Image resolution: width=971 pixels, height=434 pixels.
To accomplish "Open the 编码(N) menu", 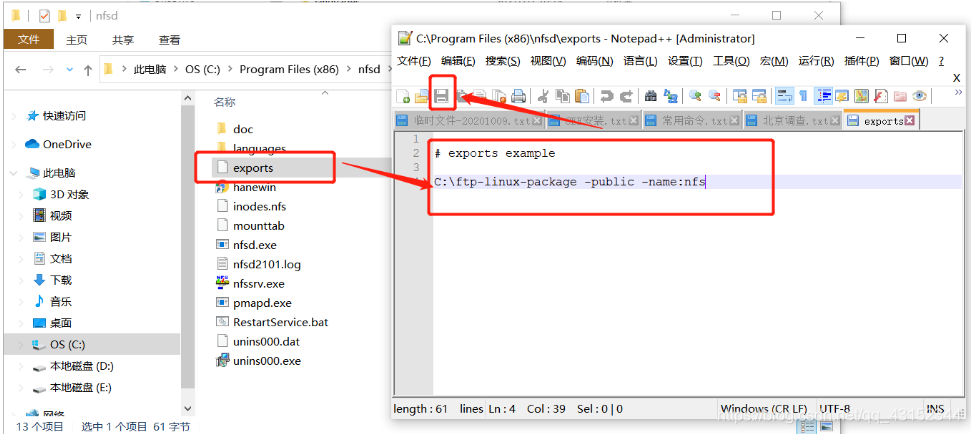I will click(594, 61).
